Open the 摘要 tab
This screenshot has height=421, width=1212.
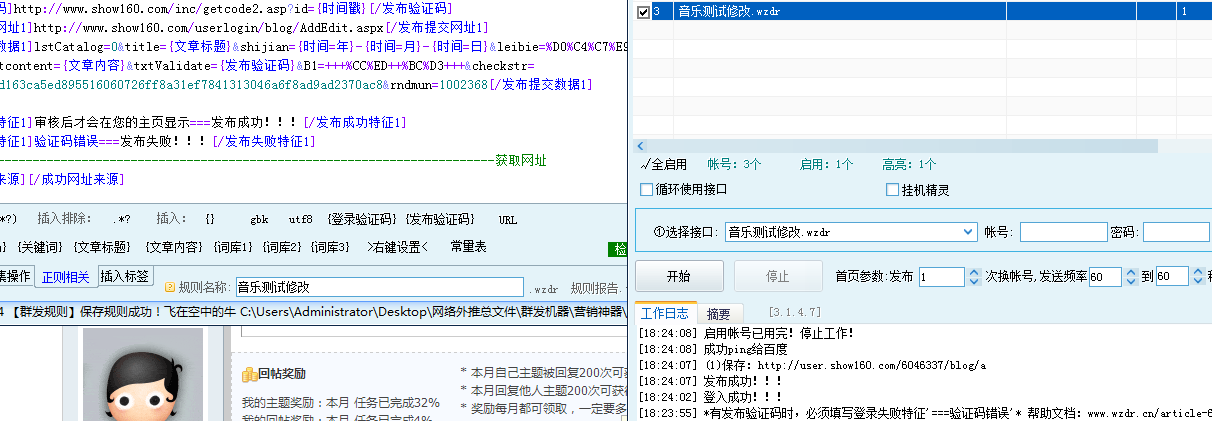tap(718, 313)
